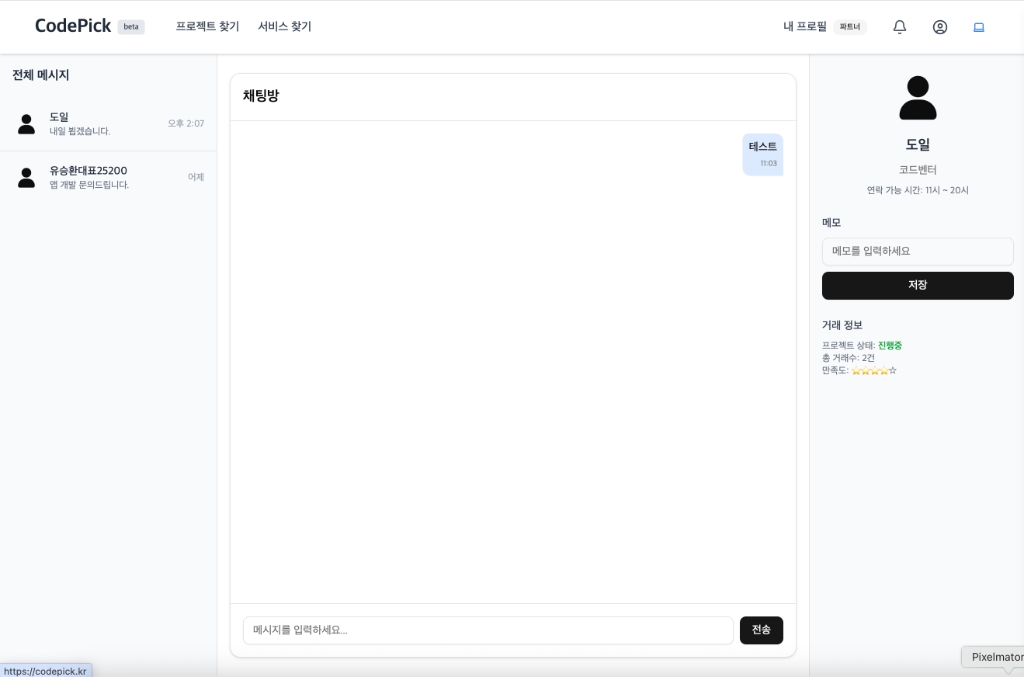Select the 도일 conversation
This screenshot has height=677, width=1024.
tap(108, 123)
